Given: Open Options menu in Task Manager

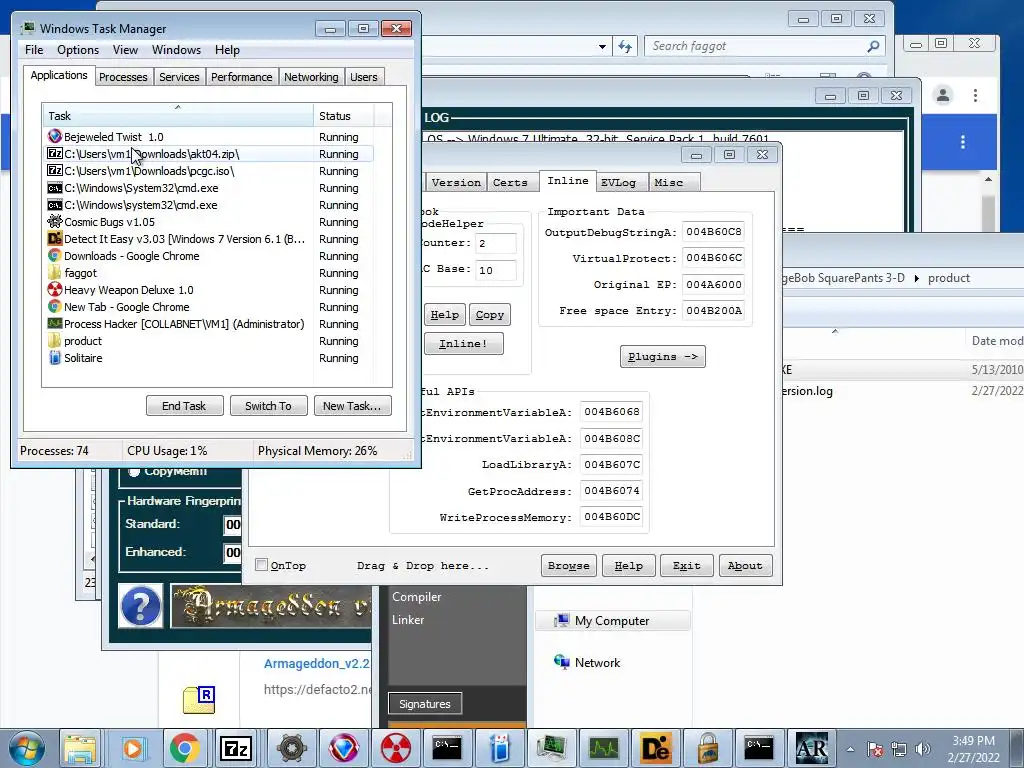Looking at the screenshot, I should click(78, 50).
